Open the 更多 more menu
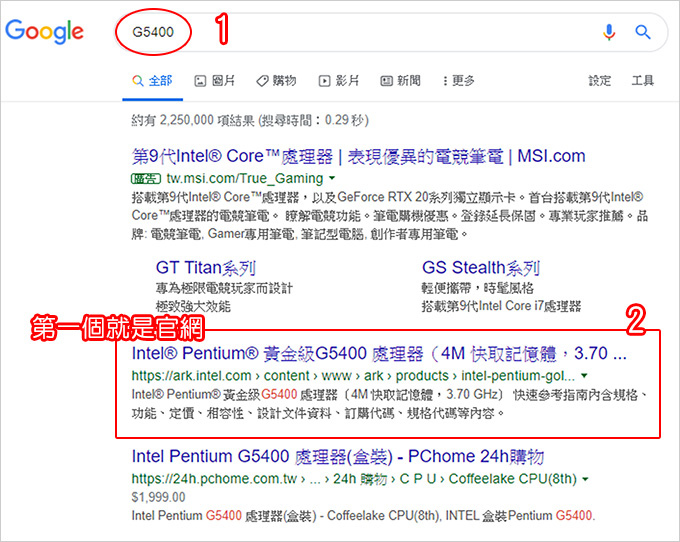Image resolution: width=680 pixels, height=542 pixels. click(459, 81)
